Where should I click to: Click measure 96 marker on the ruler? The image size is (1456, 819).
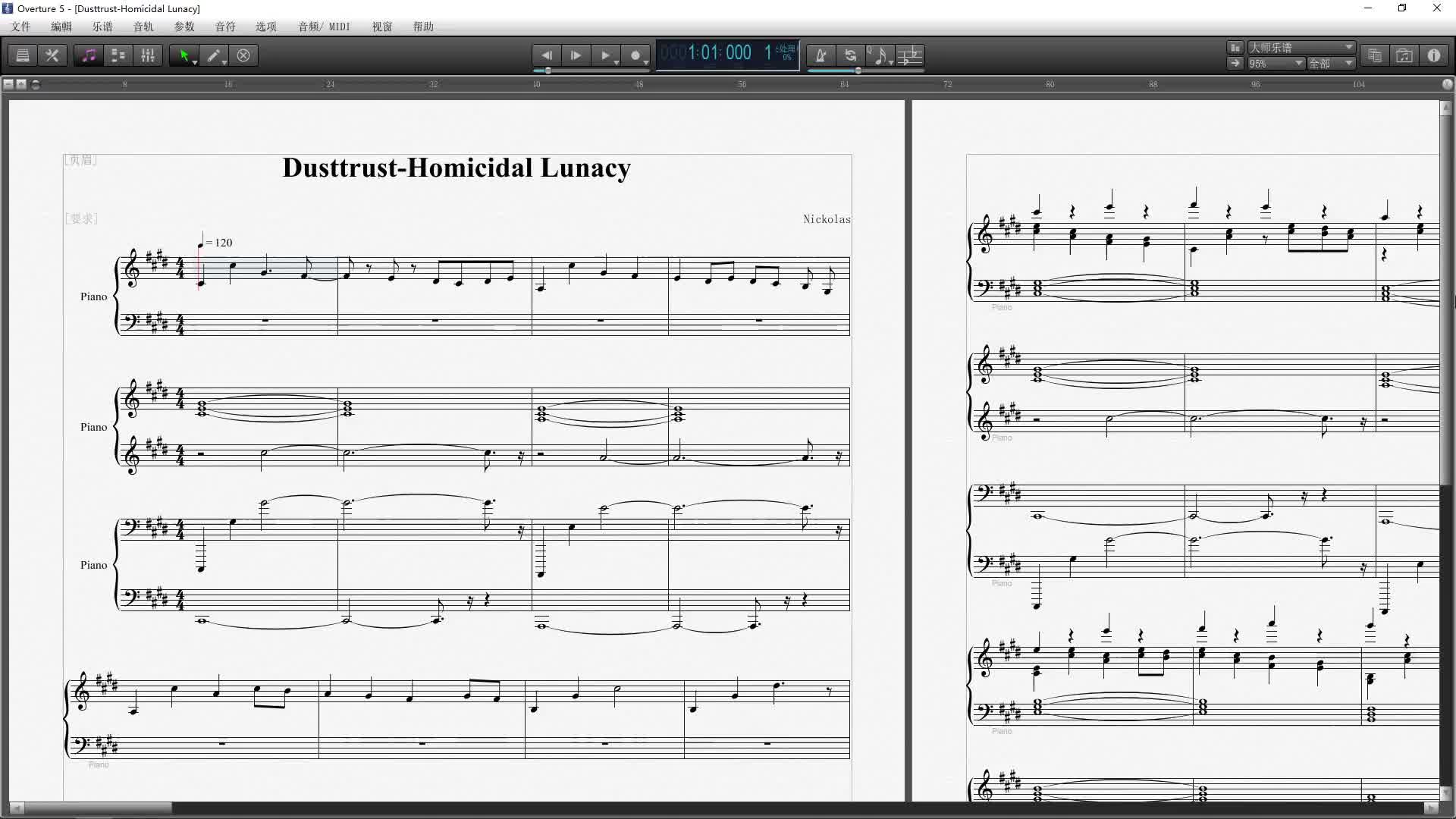[1255, 84]
